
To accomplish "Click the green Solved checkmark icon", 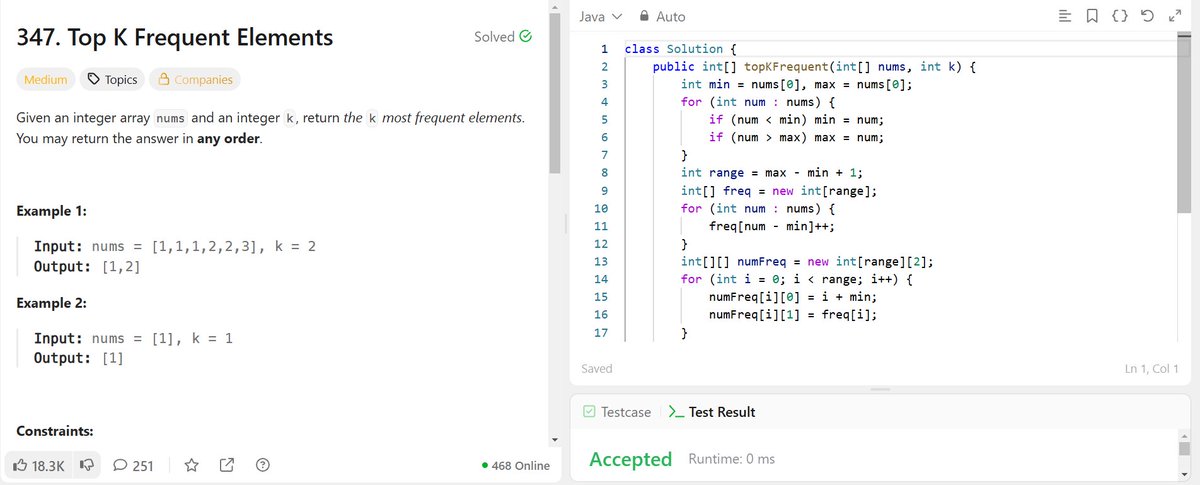I will pyautogui.click(x=526, y=37).
